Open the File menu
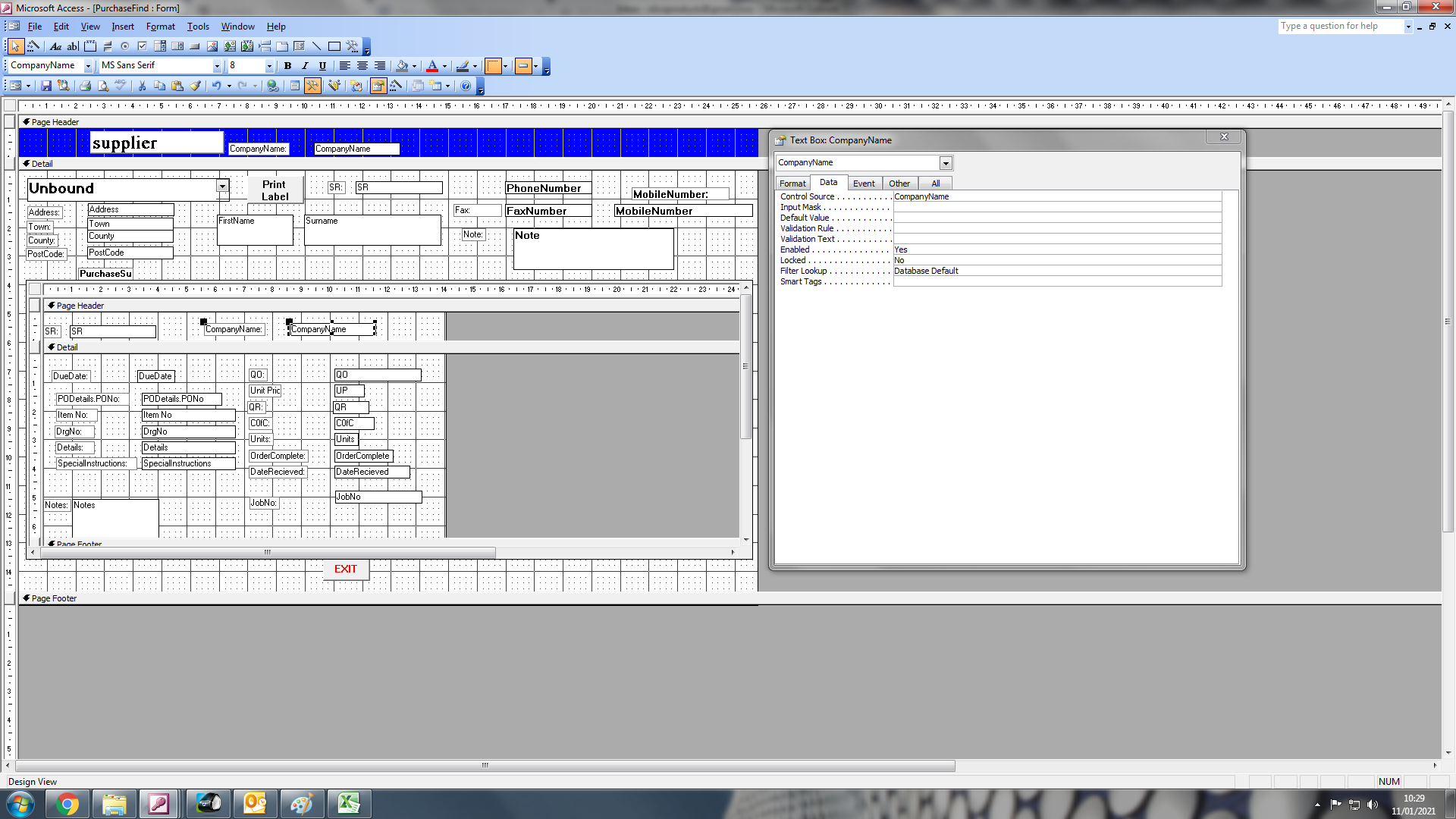 (x=35, y=27)
